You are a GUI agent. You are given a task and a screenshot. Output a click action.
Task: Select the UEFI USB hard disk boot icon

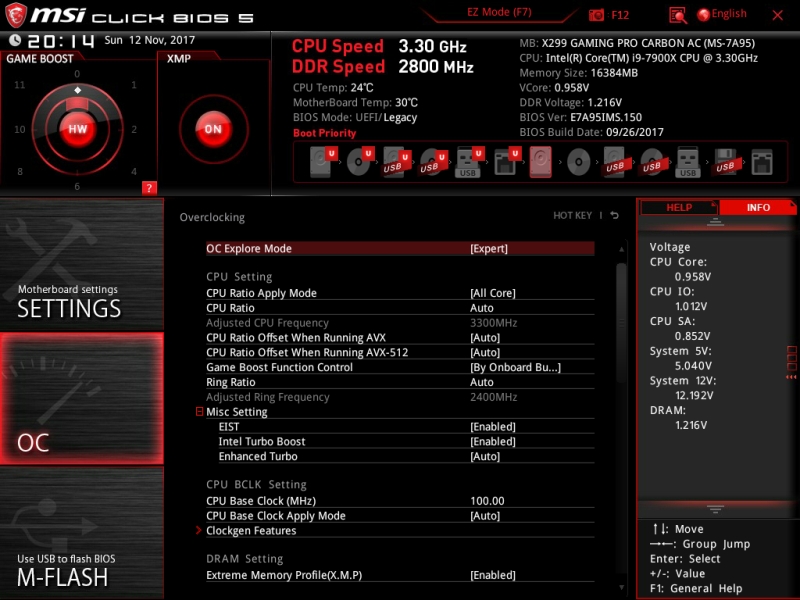click(x=396, y=162)
